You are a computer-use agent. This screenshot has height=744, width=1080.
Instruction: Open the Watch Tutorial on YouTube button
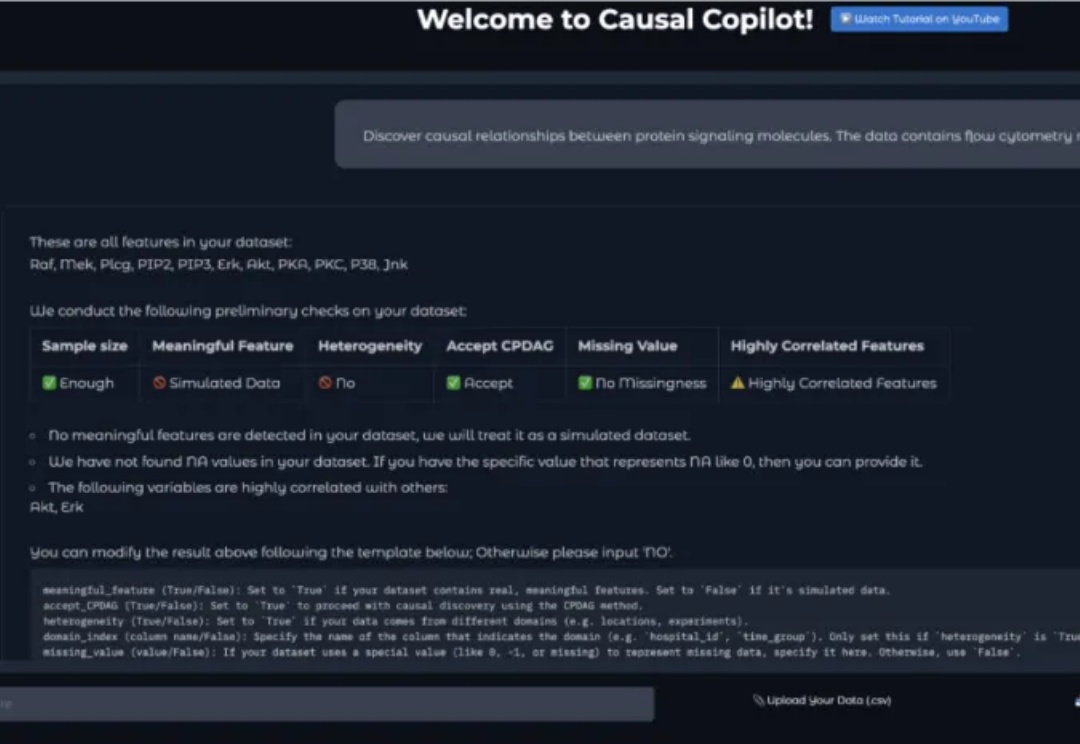tap(919, 19)
